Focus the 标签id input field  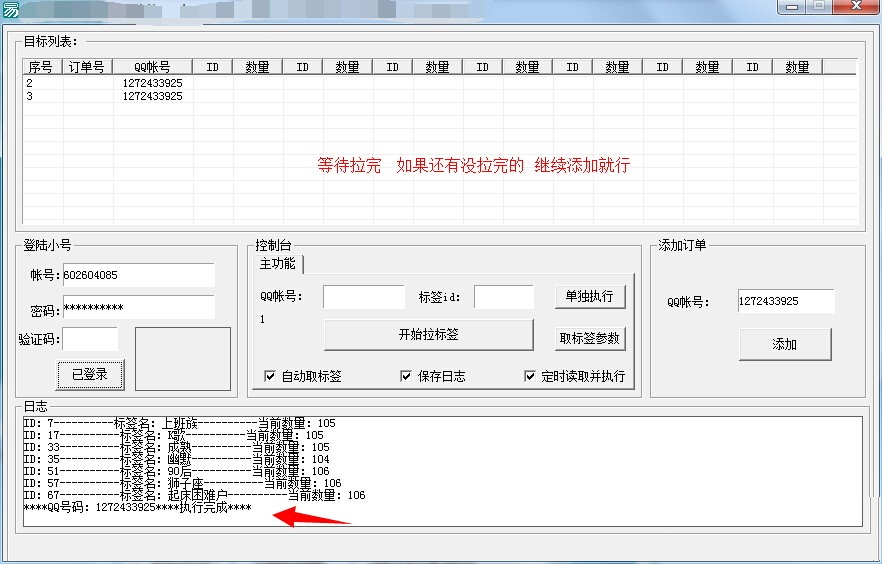click(503, 296)
